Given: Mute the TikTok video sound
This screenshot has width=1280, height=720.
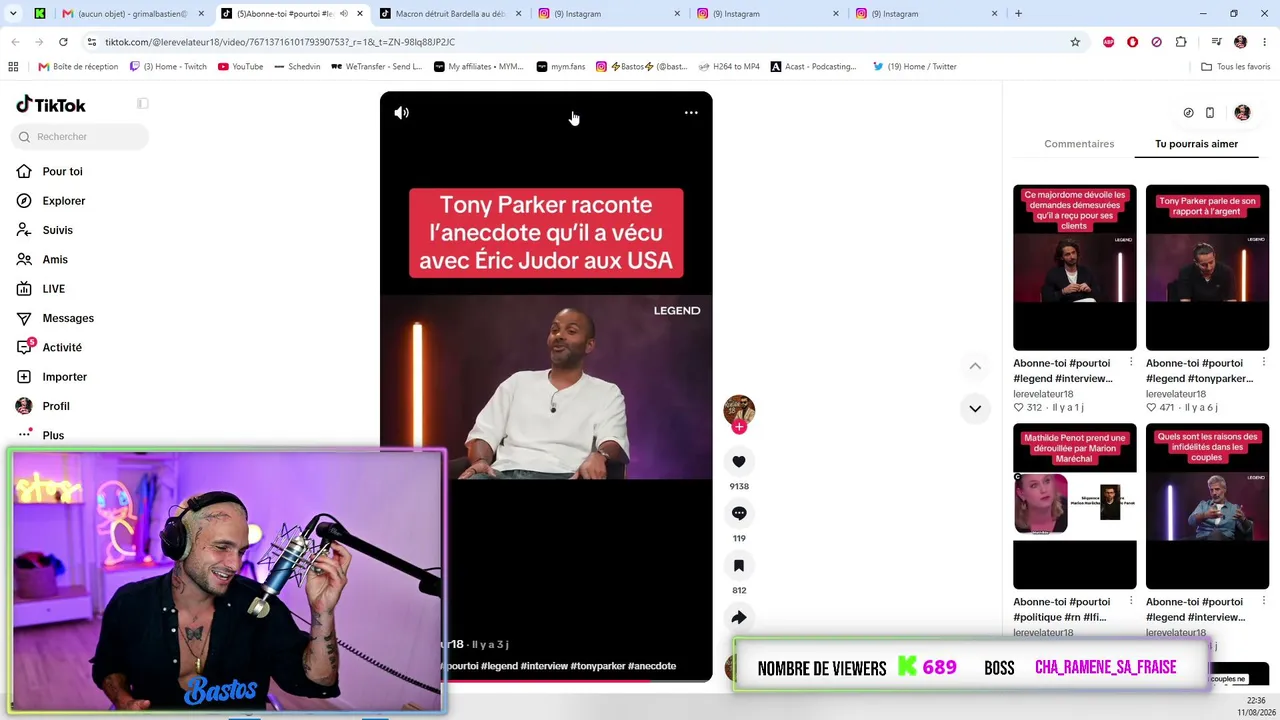Looking at the screenshot, I should point(402,113).
